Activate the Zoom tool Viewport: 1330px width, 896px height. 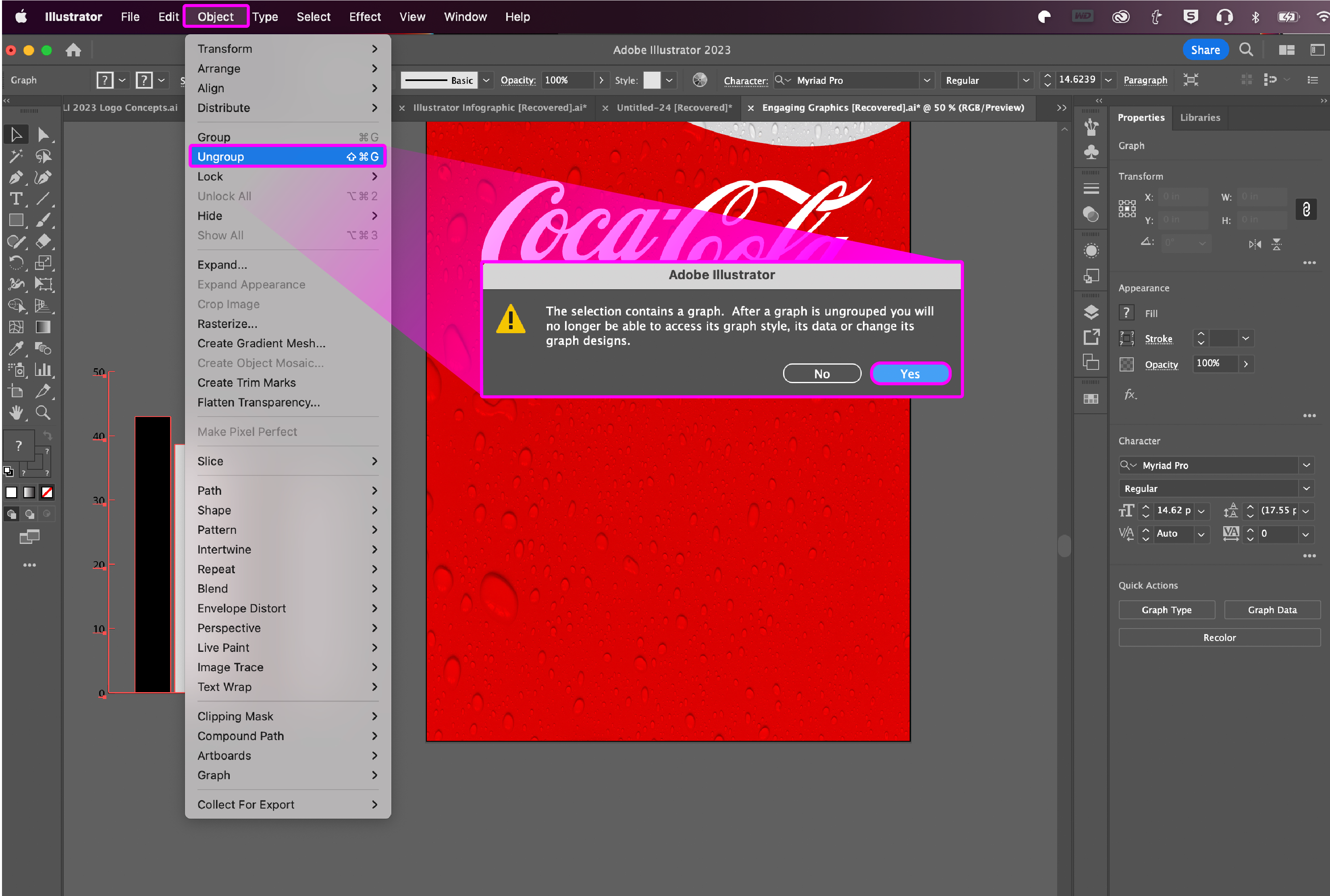pyautogui.click(x=43, y=413)
